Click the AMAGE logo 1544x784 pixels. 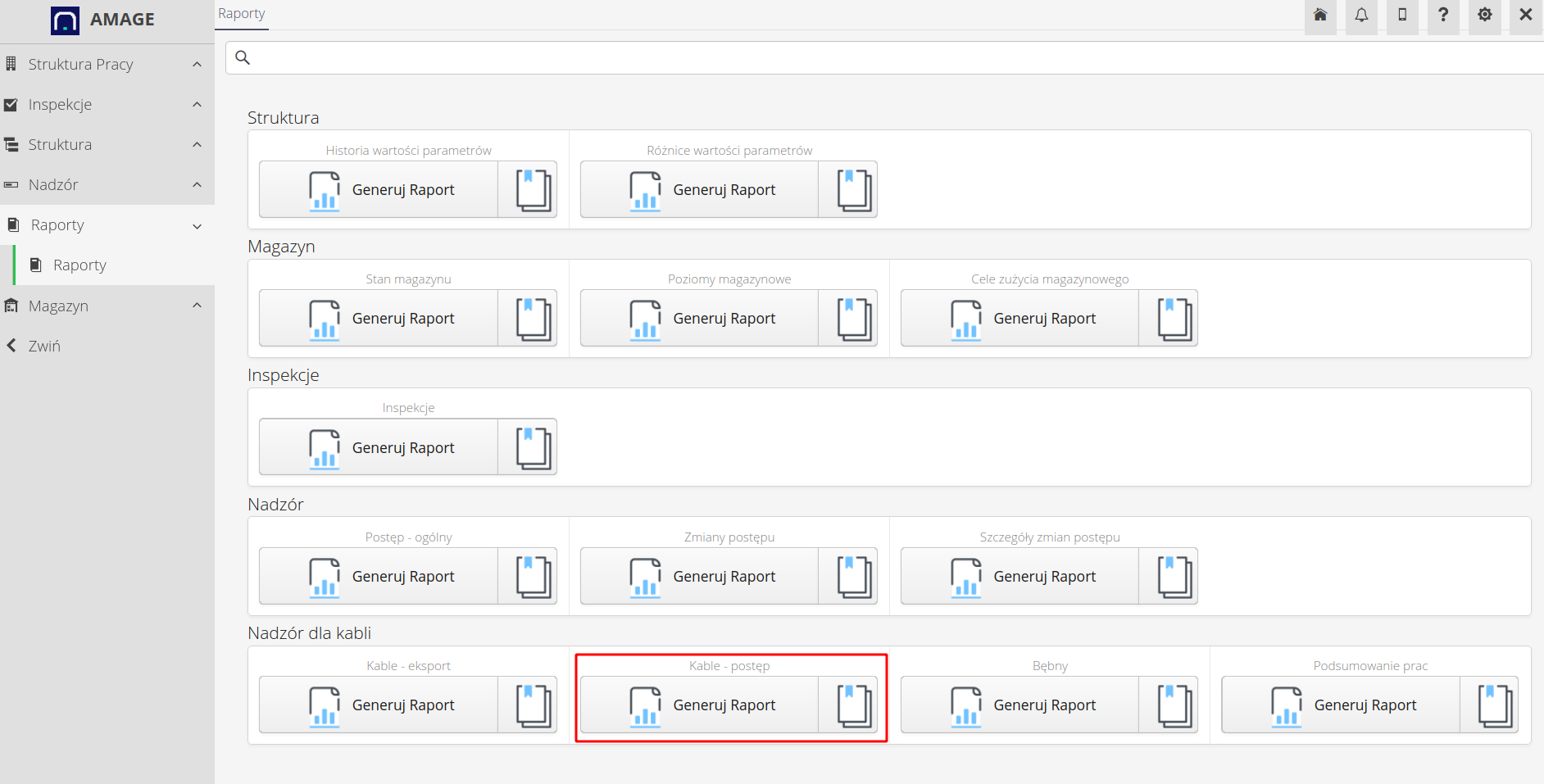coord(103,20)
